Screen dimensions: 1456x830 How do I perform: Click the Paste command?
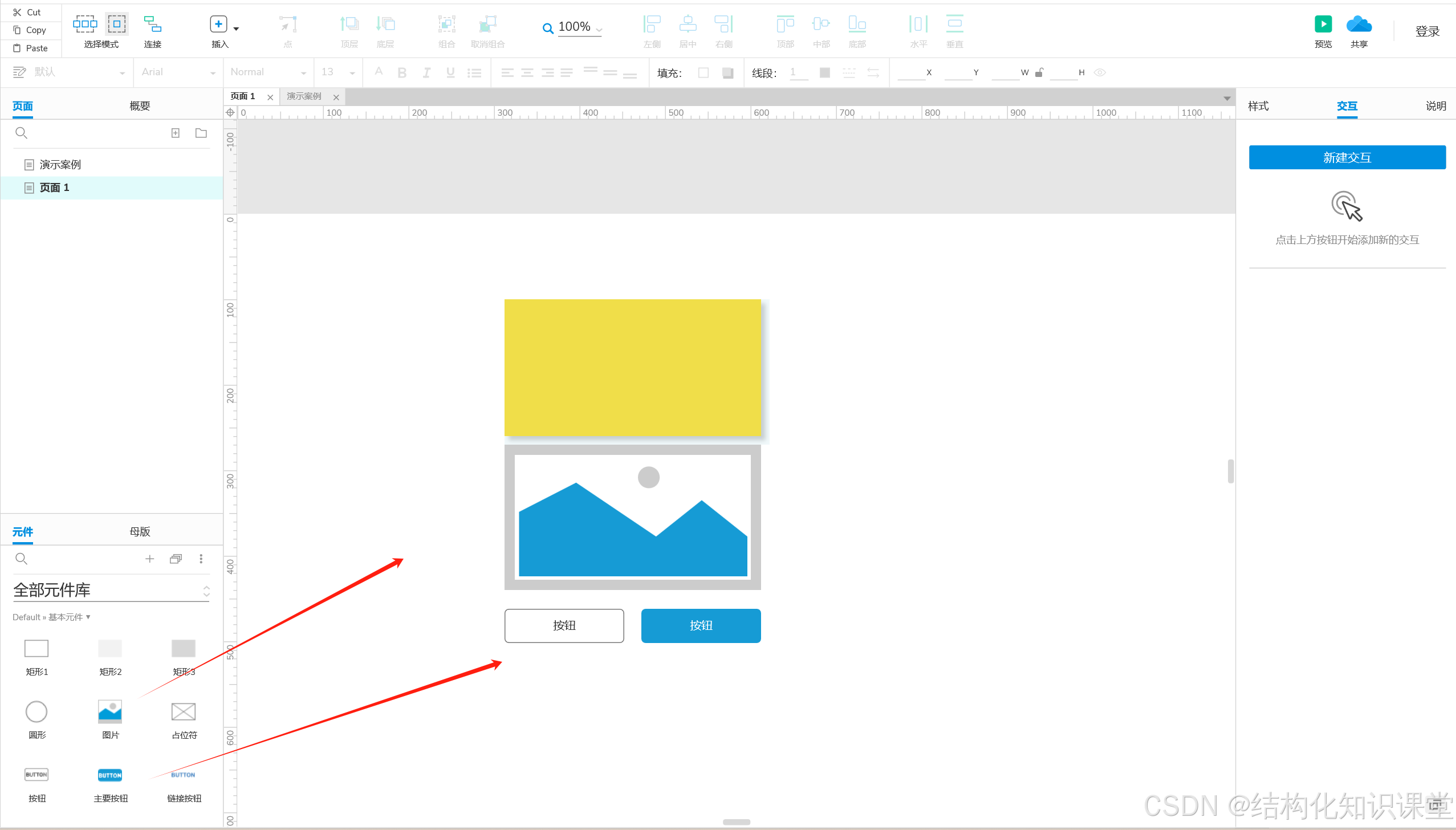[x=30, y=48]
